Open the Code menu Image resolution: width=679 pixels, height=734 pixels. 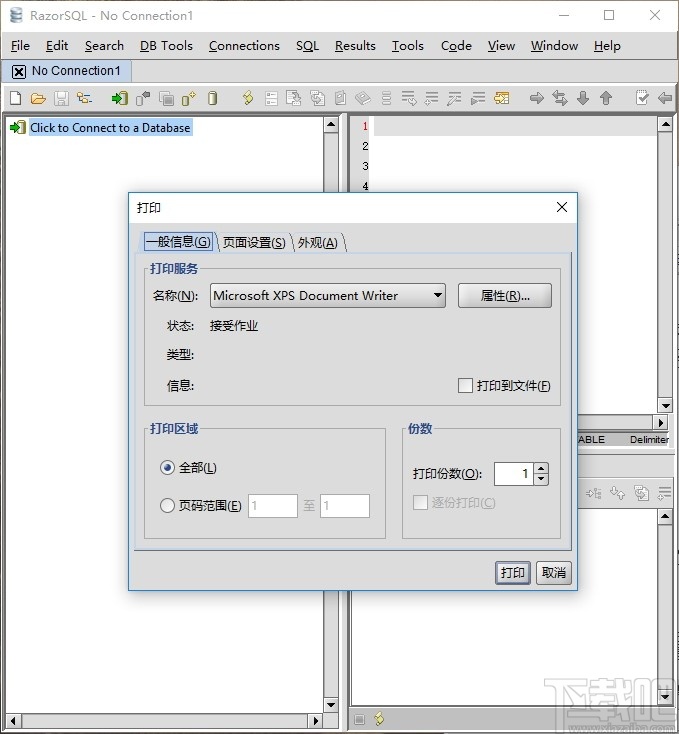pyautogui.click(x=456, y=46)
